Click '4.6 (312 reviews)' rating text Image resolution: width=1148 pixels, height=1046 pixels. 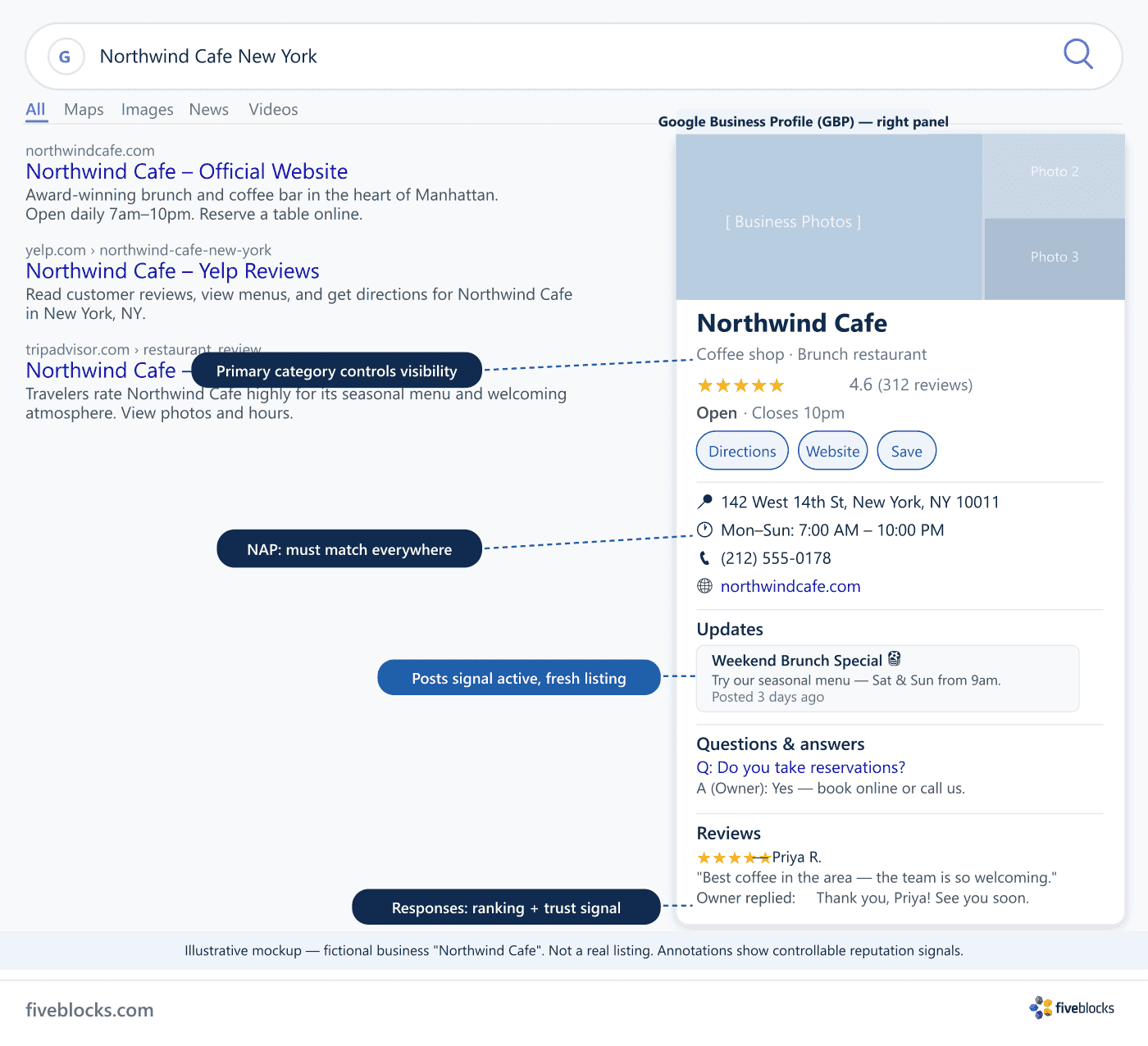tap(911, 385)
